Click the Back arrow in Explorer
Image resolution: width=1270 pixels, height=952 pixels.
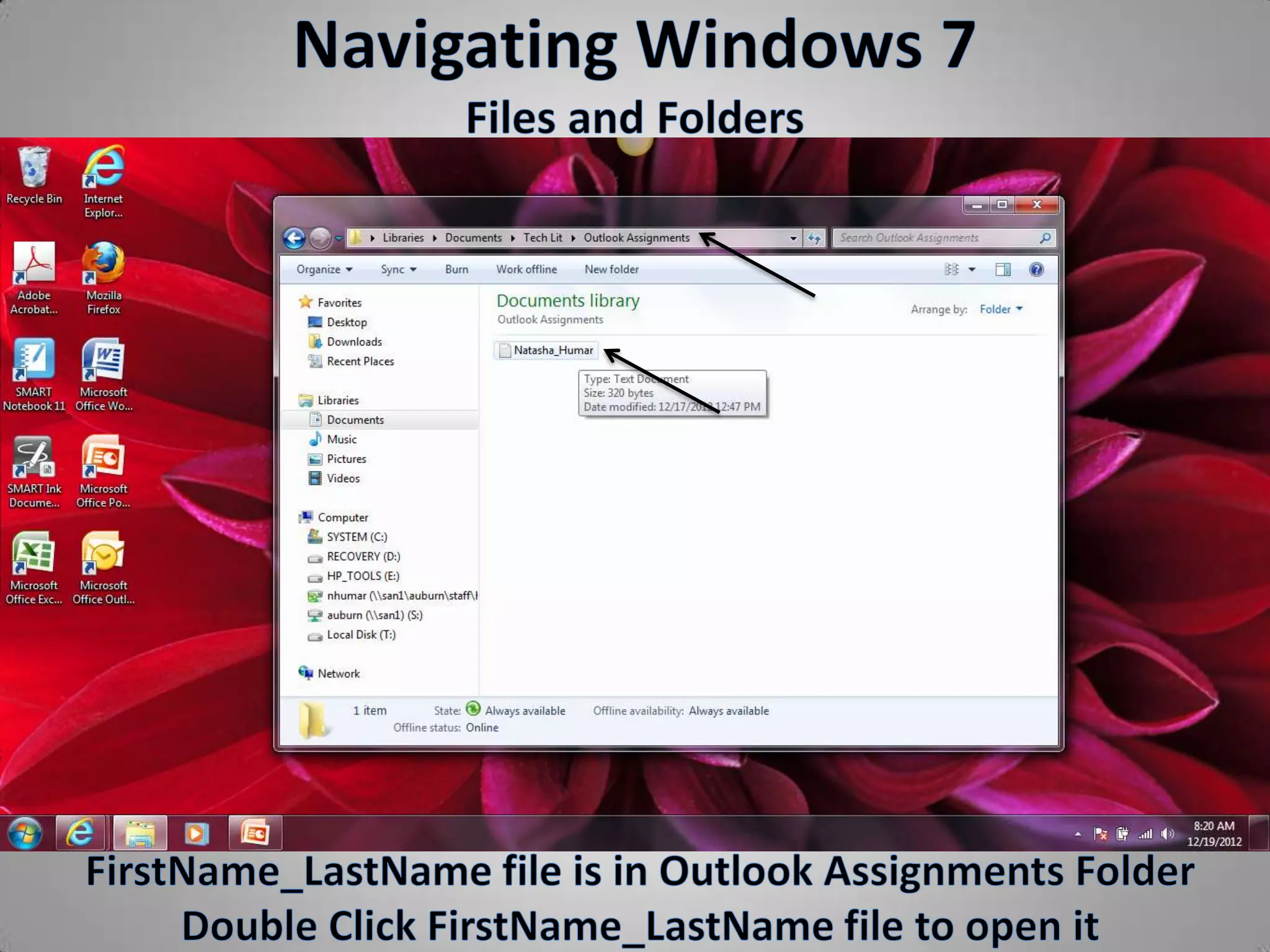pyautogui.click(x=294, y=238)
